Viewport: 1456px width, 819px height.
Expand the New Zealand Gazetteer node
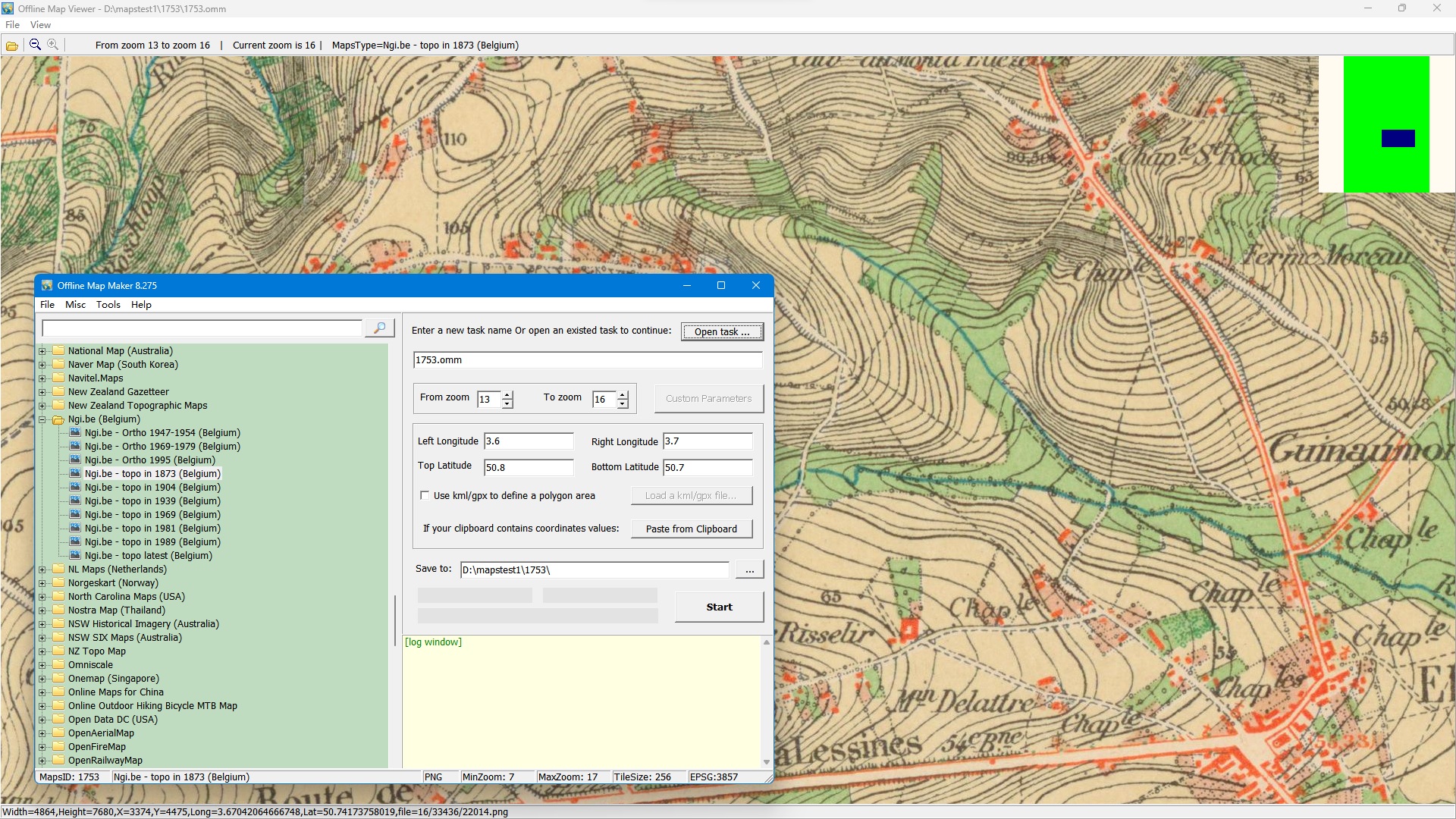coord(42,392)
